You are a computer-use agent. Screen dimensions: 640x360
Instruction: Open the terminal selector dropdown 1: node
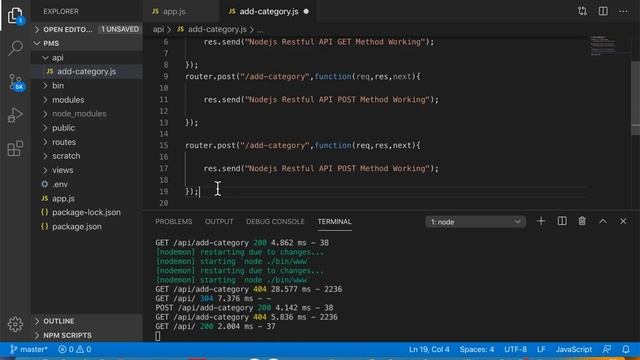476,222
